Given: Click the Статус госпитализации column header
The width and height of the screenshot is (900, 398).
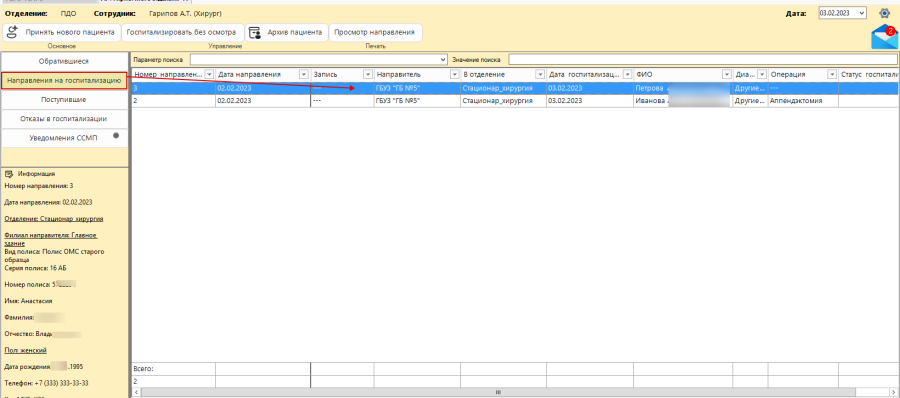Looking at the screenshot, I should tap(869, 75).
